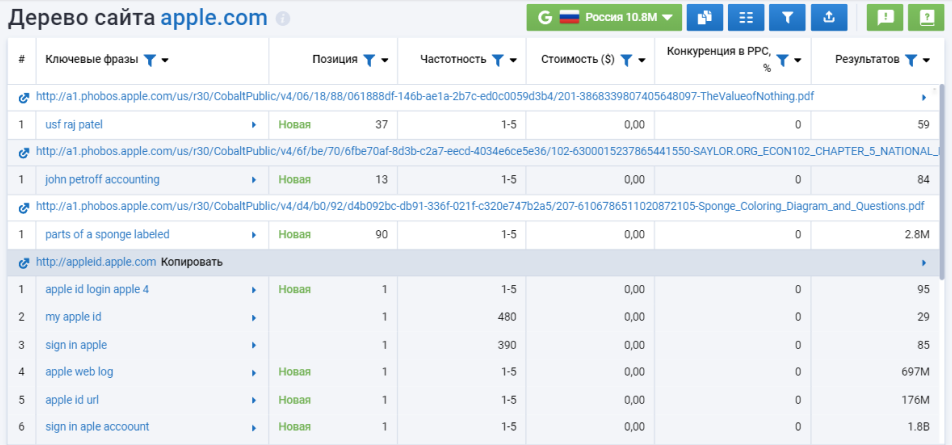Click apple.com in the page title

point(214,18)
